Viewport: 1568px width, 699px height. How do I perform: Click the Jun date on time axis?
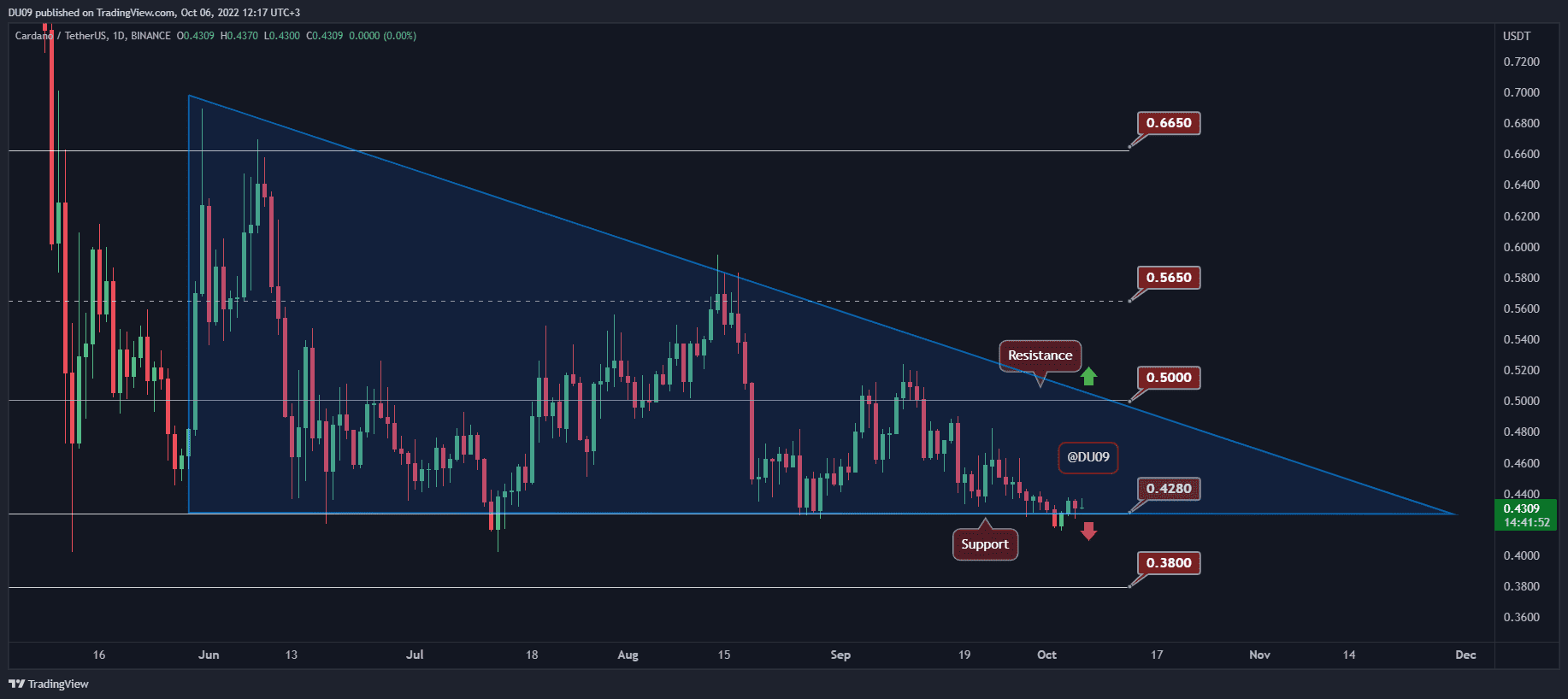pyautogui.click(x=209, y=655)
